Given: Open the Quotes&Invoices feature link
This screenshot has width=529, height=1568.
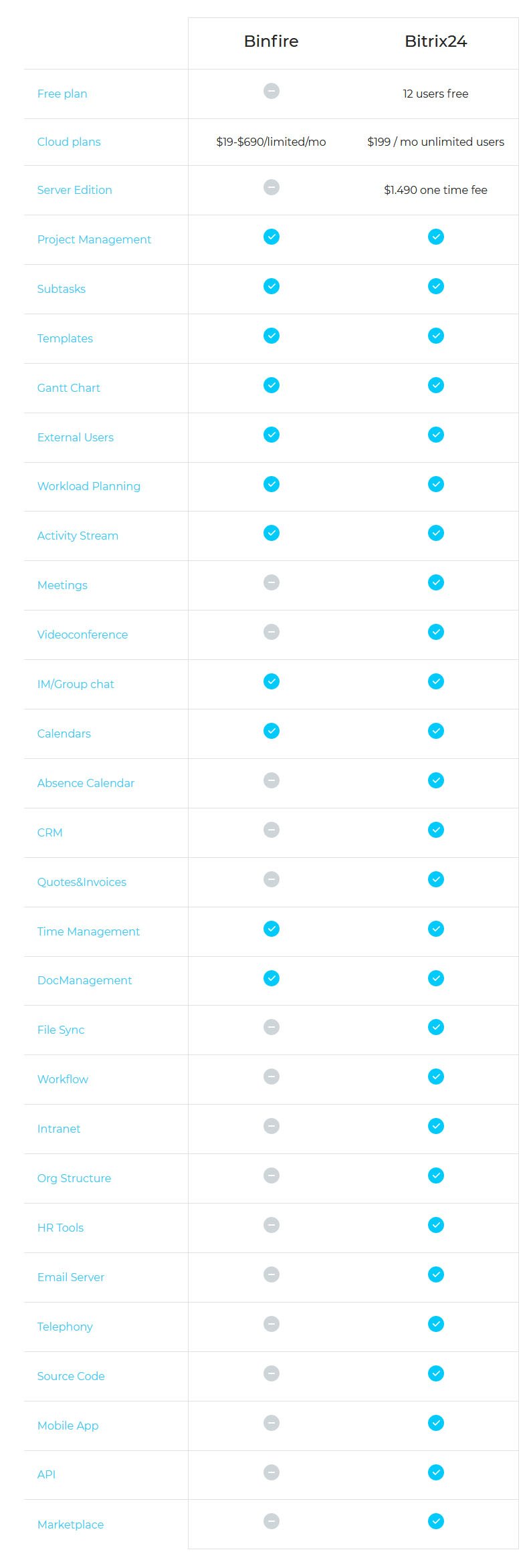Looking at the screenshot, I should tap(82, 882).
